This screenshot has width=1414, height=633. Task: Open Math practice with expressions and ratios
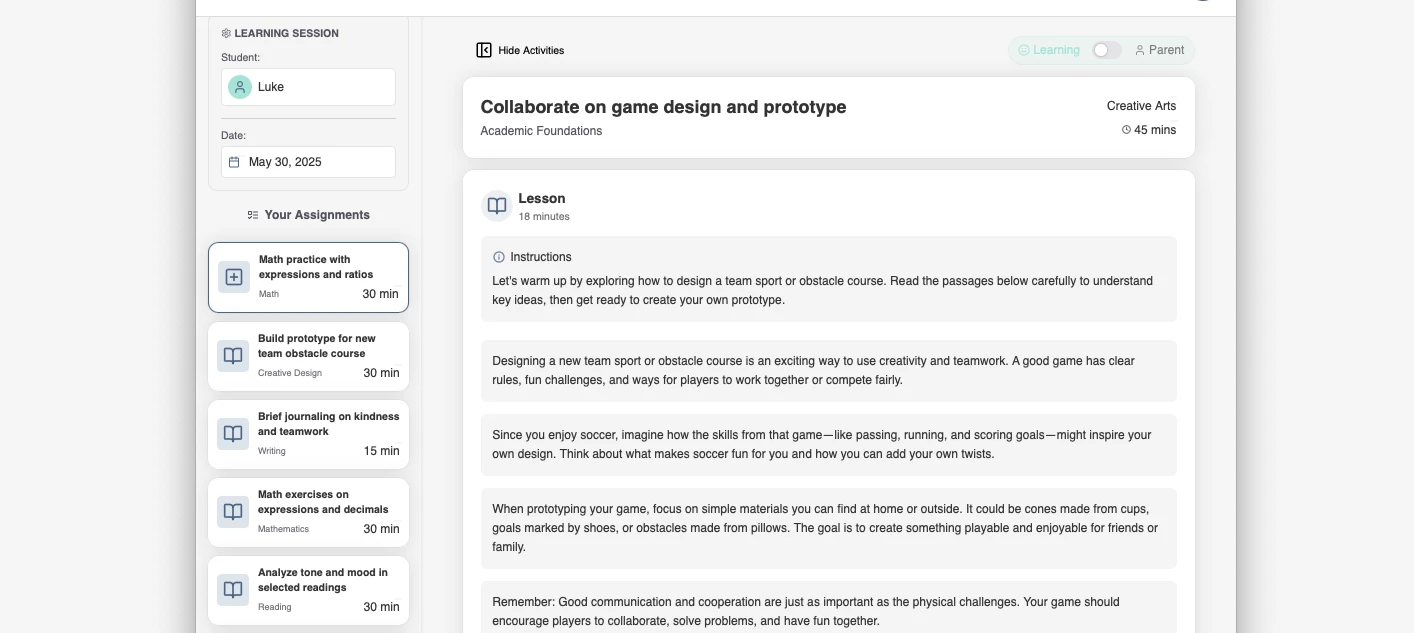pos(316,267)
